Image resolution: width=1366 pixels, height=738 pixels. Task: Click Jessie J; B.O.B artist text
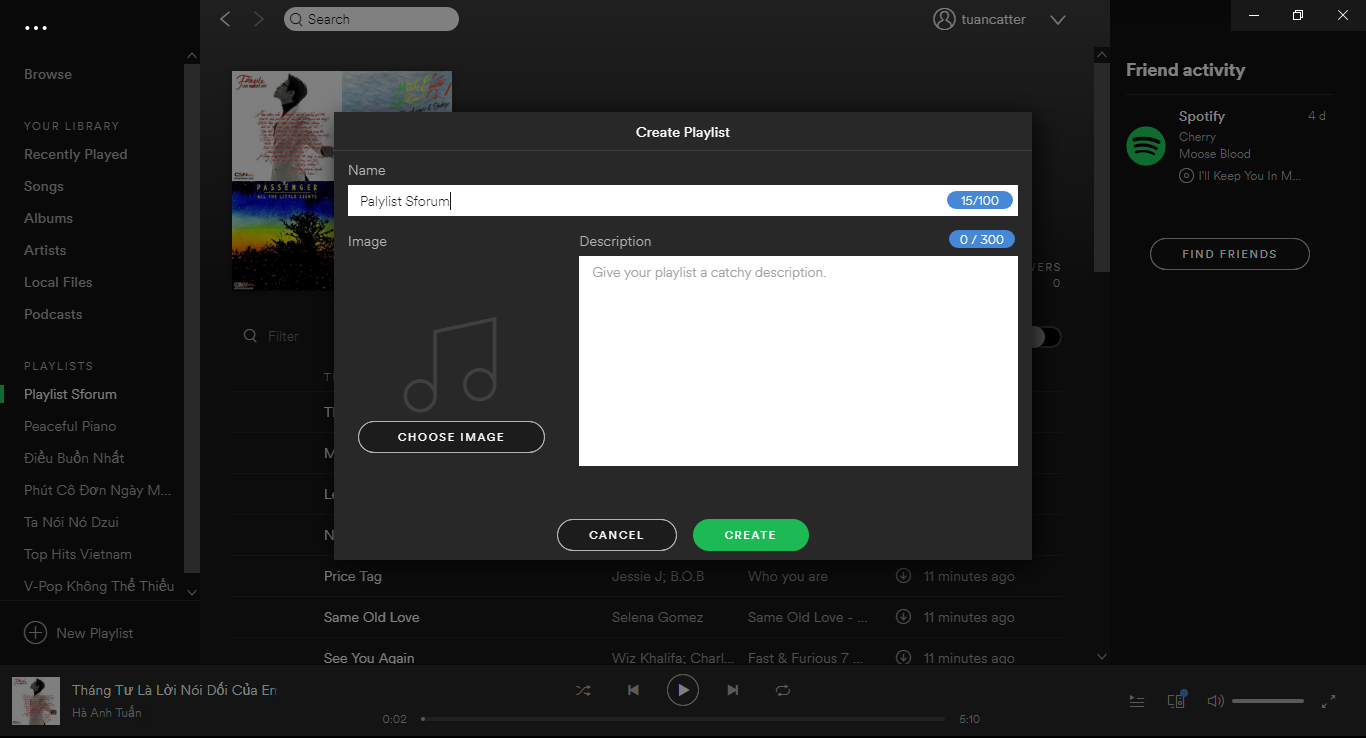(658, 576)
